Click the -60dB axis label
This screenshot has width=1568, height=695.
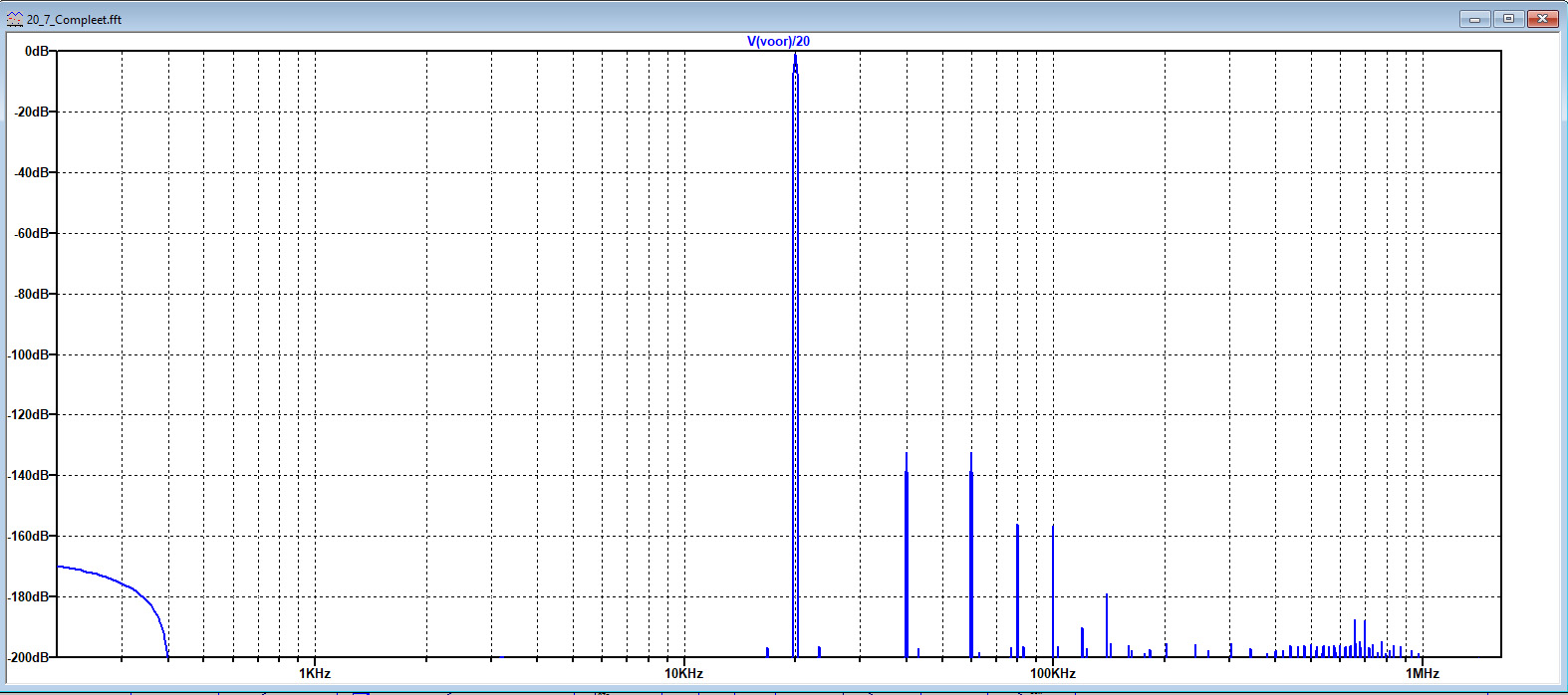(x=31, y=233)
